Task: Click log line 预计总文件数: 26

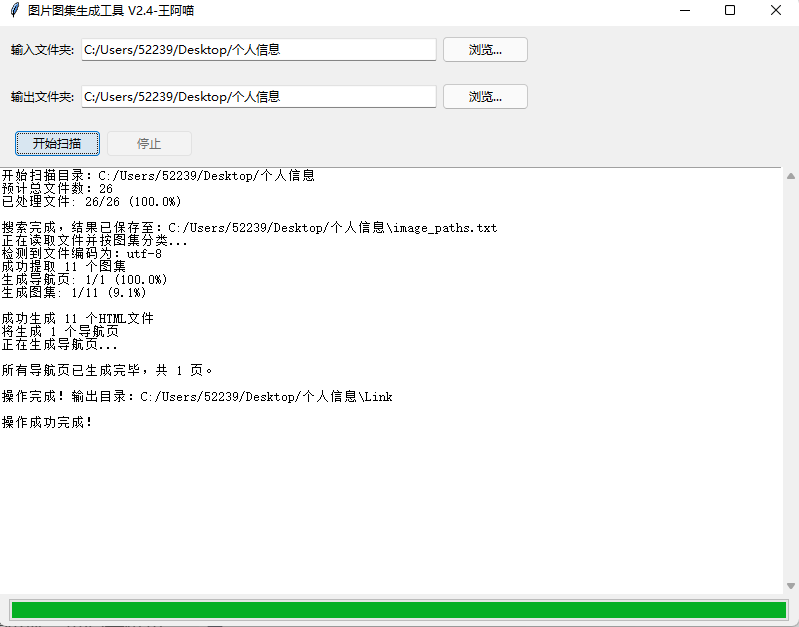Action: (57, 189)
